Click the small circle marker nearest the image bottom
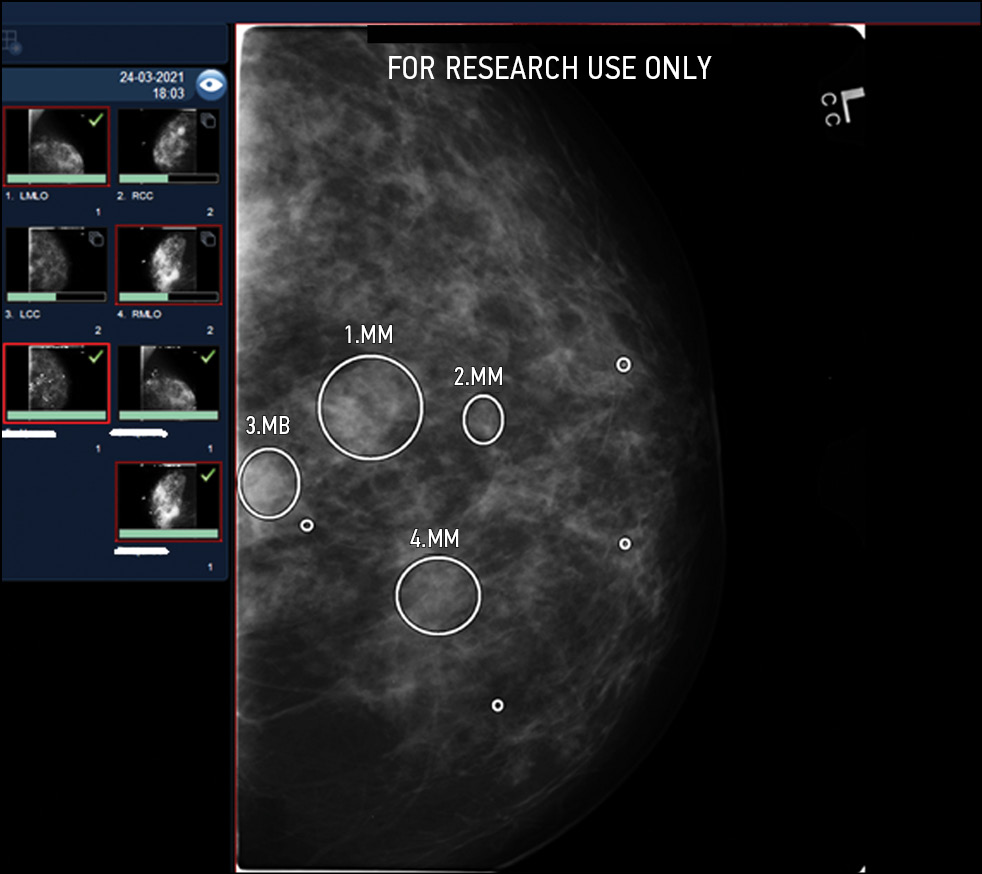 coord(497,705)
